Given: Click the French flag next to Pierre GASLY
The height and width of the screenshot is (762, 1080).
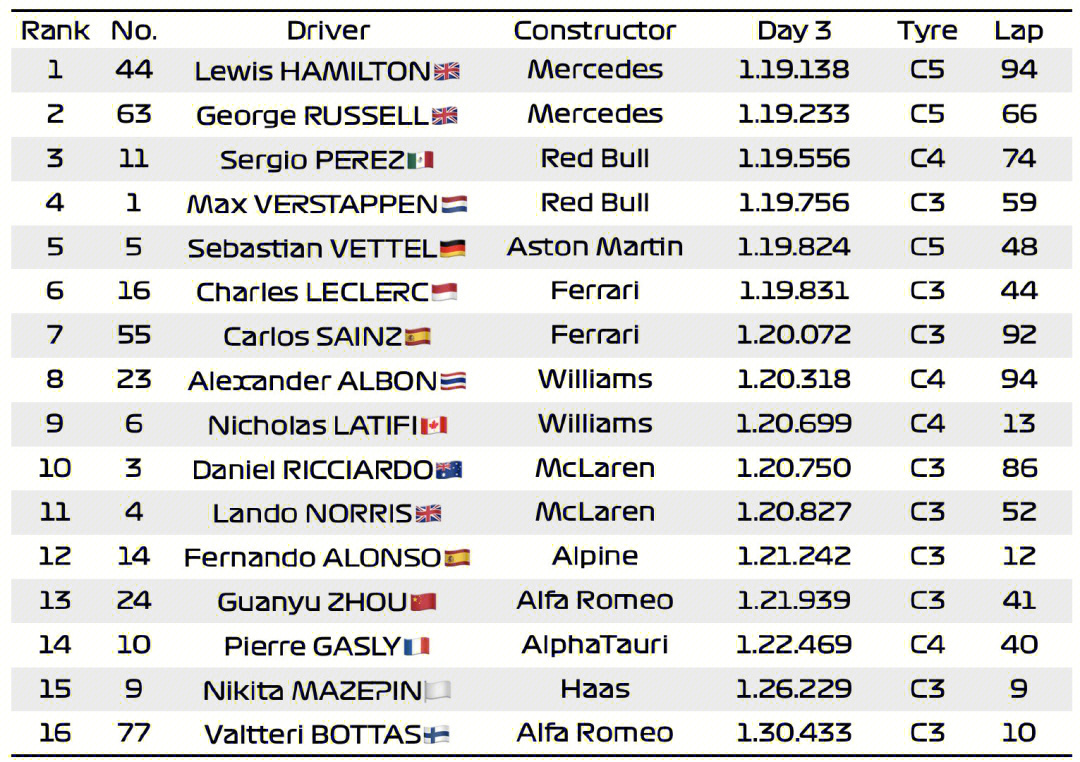Looking at the screenshot, I should point(417,646).
